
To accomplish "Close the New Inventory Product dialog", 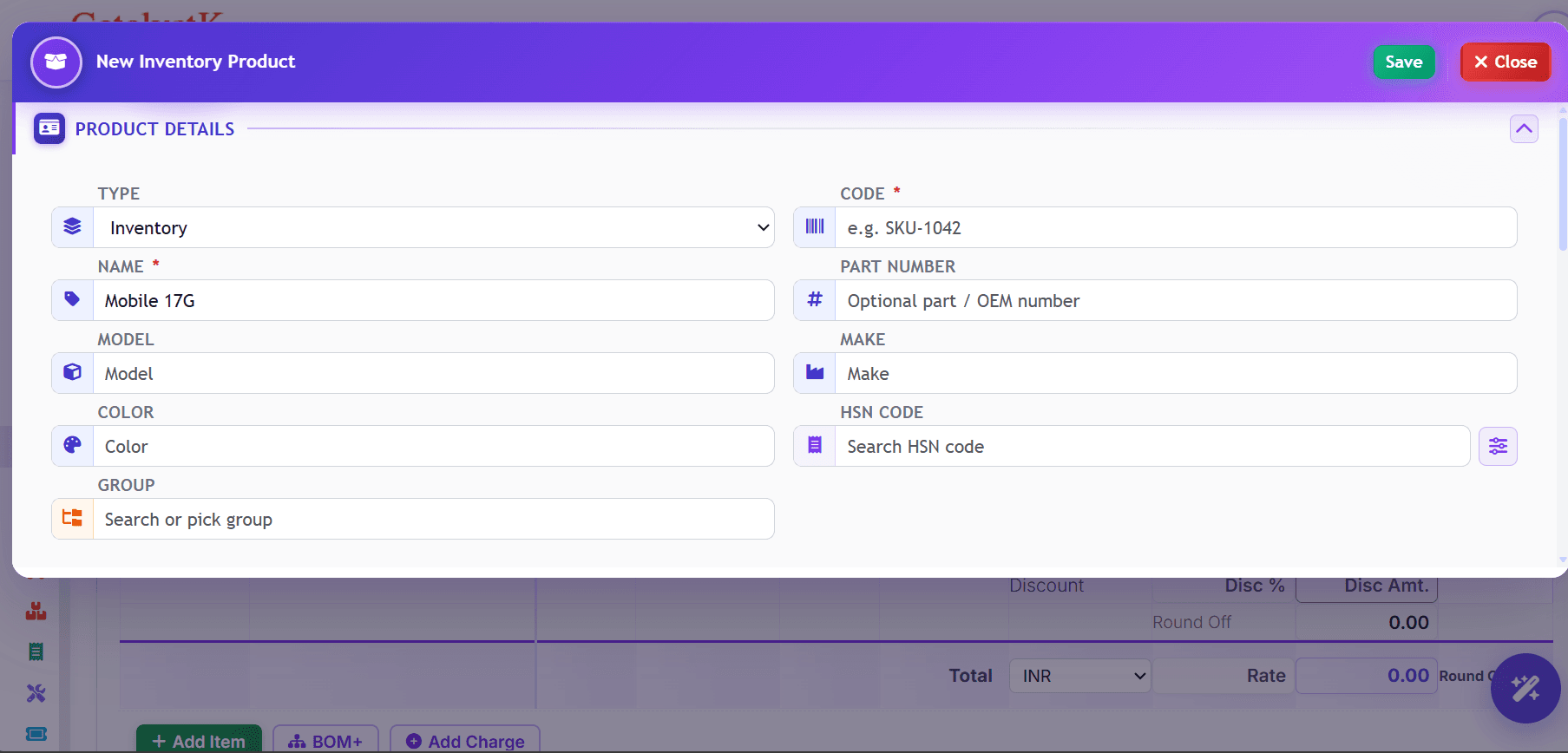I will click(x=1506, y=62).
